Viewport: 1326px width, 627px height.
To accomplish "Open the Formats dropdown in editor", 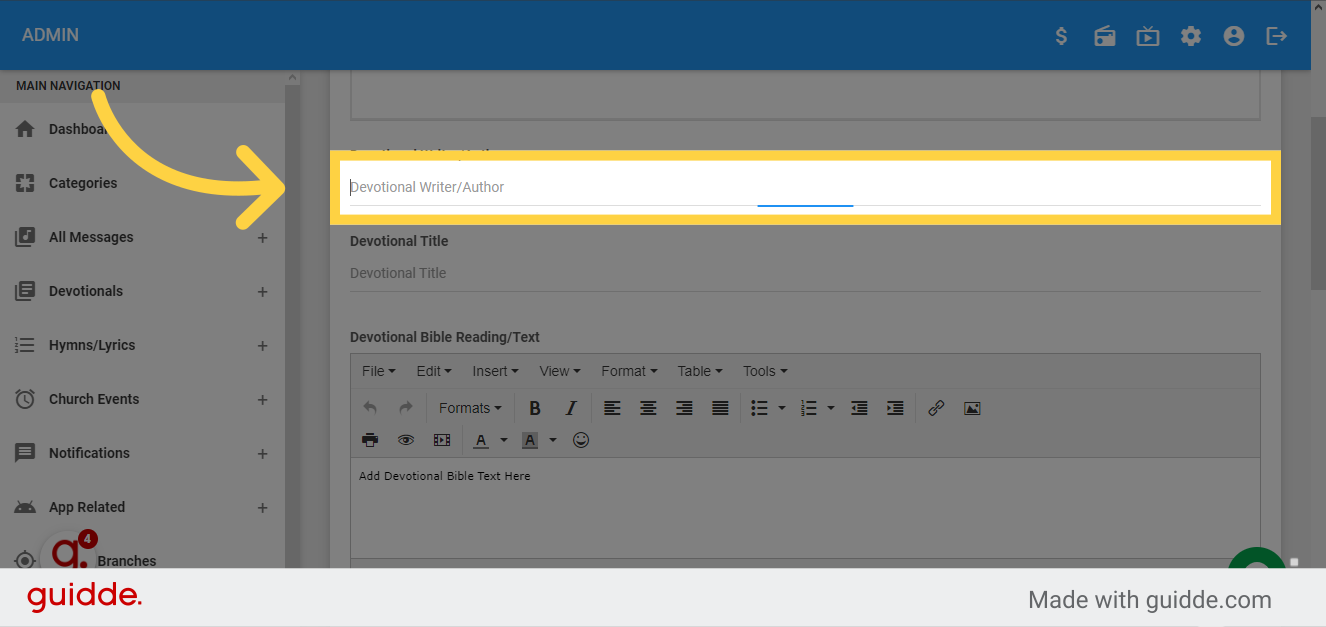I will point(470,408).
